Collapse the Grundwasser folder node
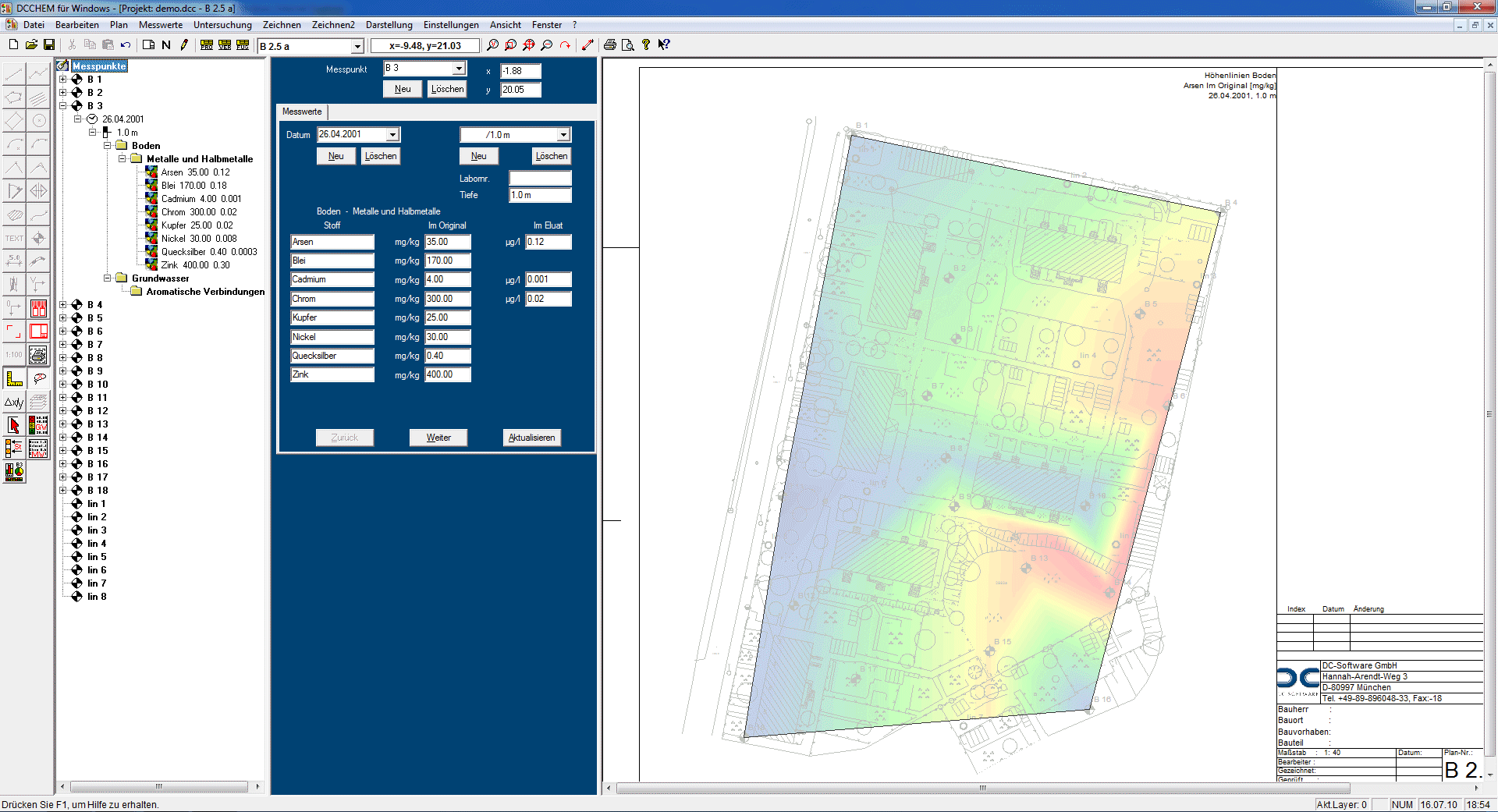1498x812 pixels. coord(108,278)
